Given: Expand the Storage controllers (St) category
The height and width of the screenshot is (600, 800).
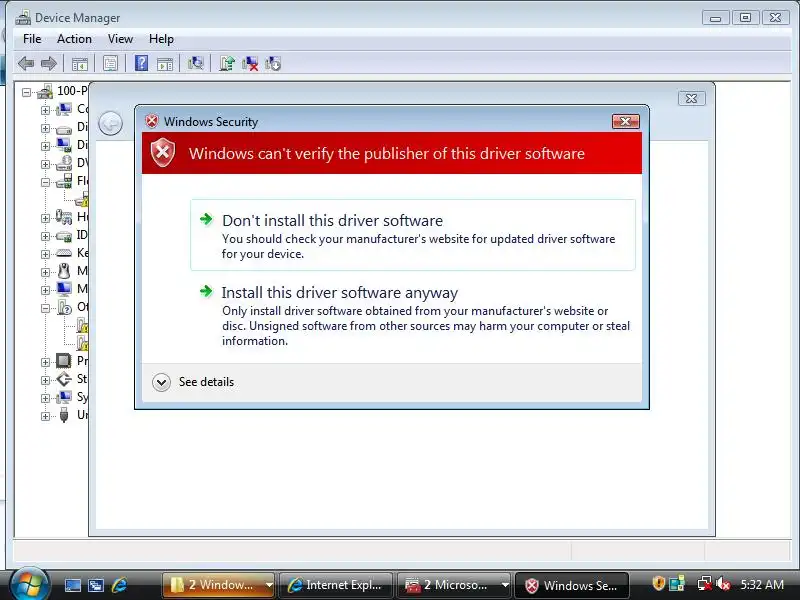Looking at the screenshot, I should pos(45,380).
